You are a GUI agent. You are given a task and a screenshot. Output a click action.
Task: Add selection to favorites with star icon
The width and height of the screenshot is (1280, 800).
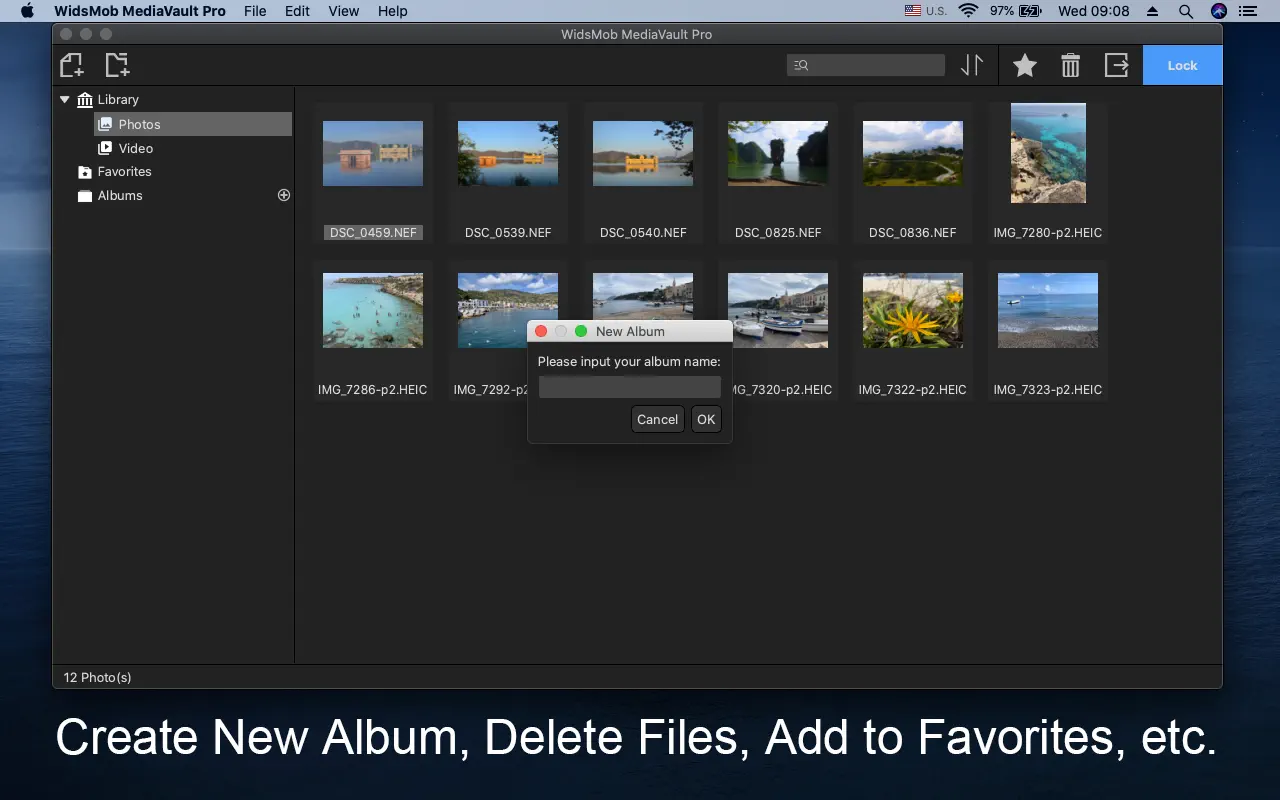1024,65
